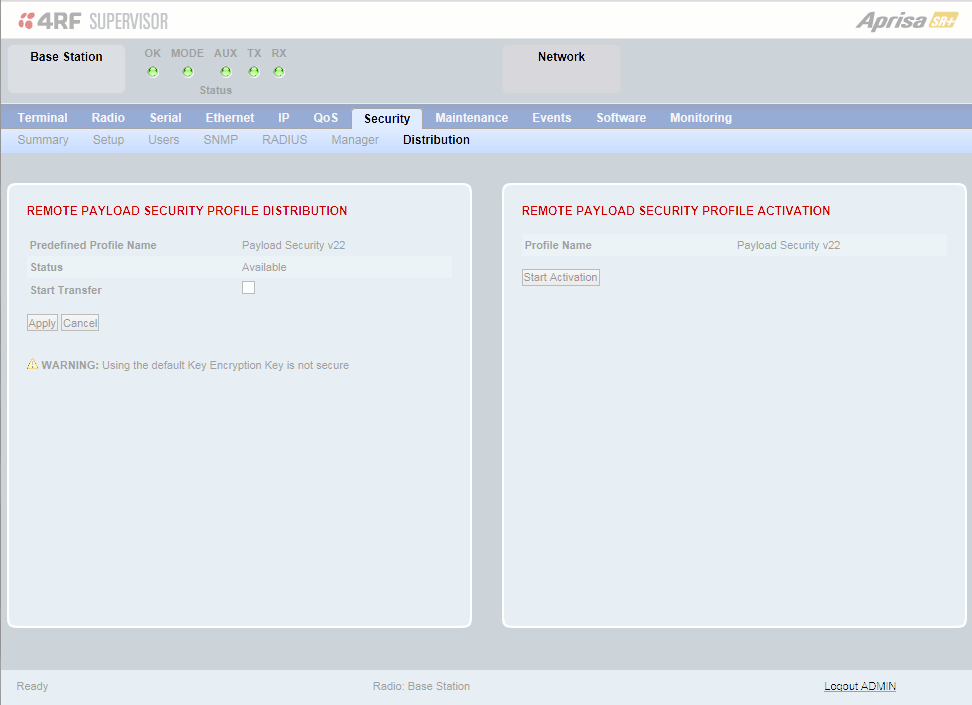The image size is (972, 705).
Task: Switch to the Serial tab
Action: tap(166, 118)
